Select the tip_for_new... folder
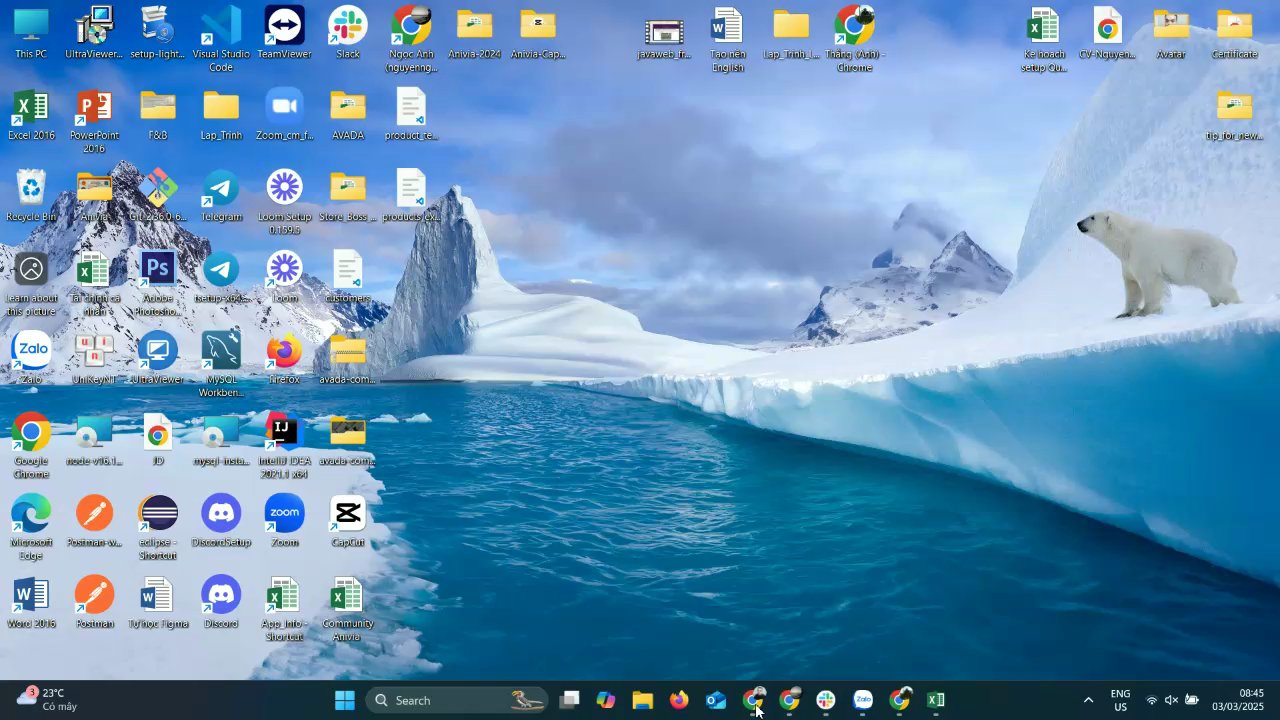Image resolution: width=1280 pixels, height=720 pixels. (1234, 115)
